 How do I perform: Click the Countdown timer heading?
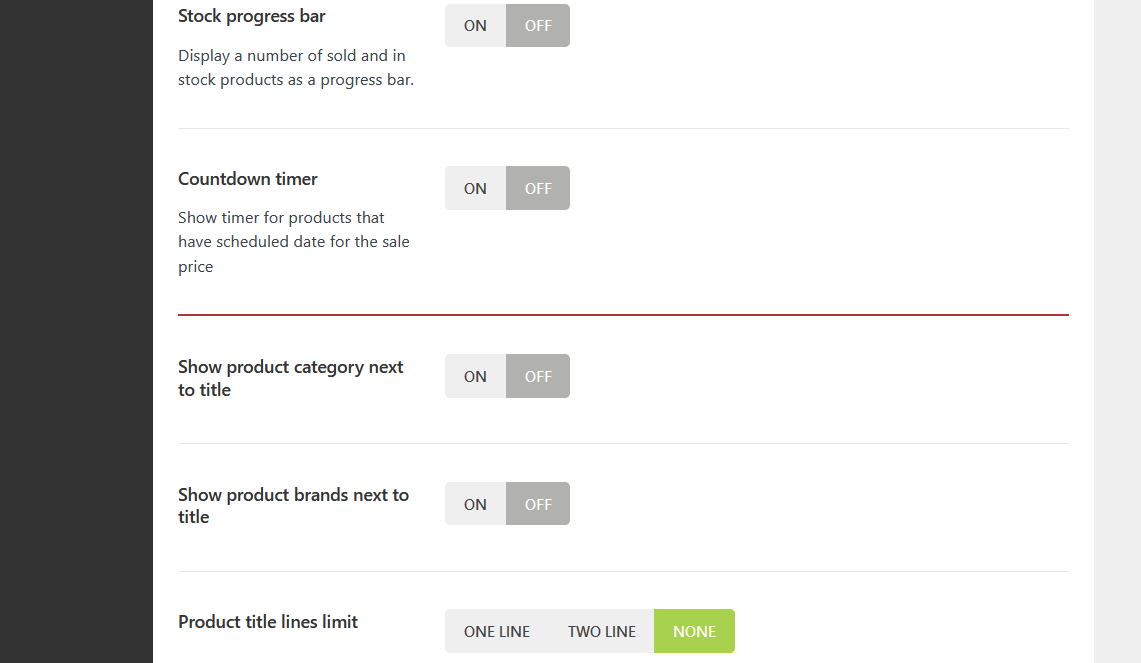click(248, 179)
